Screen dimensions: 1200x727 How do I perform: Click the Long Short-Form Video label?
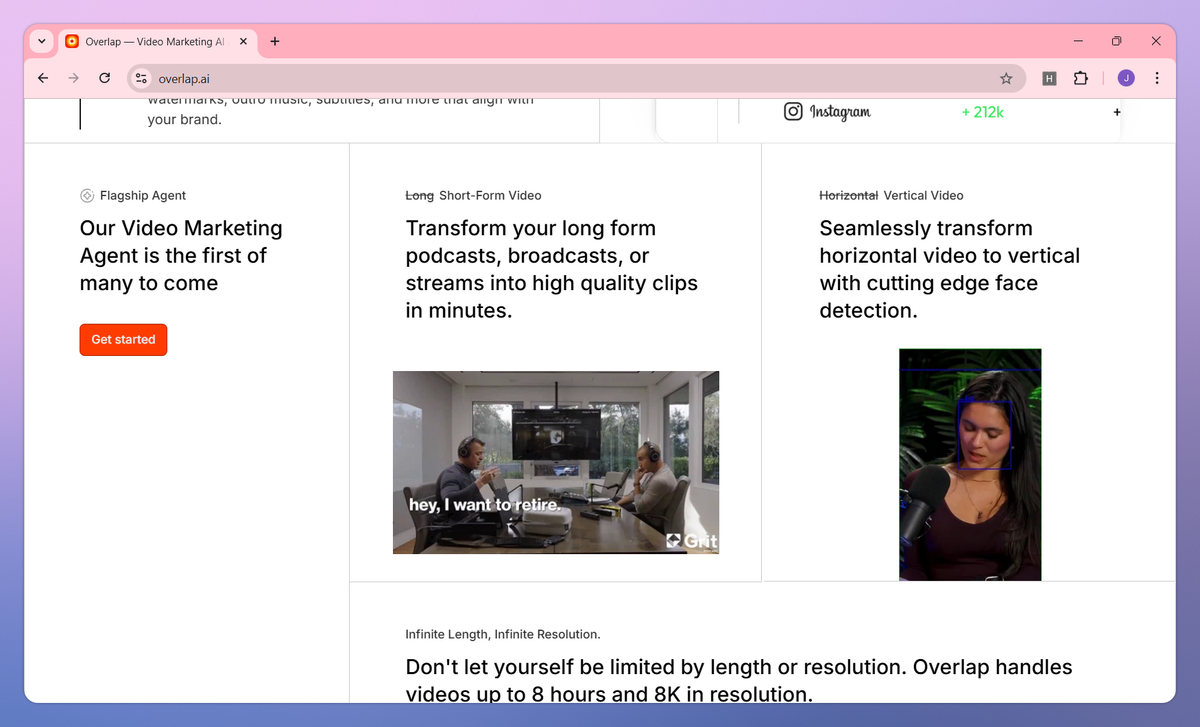[473, 196]
